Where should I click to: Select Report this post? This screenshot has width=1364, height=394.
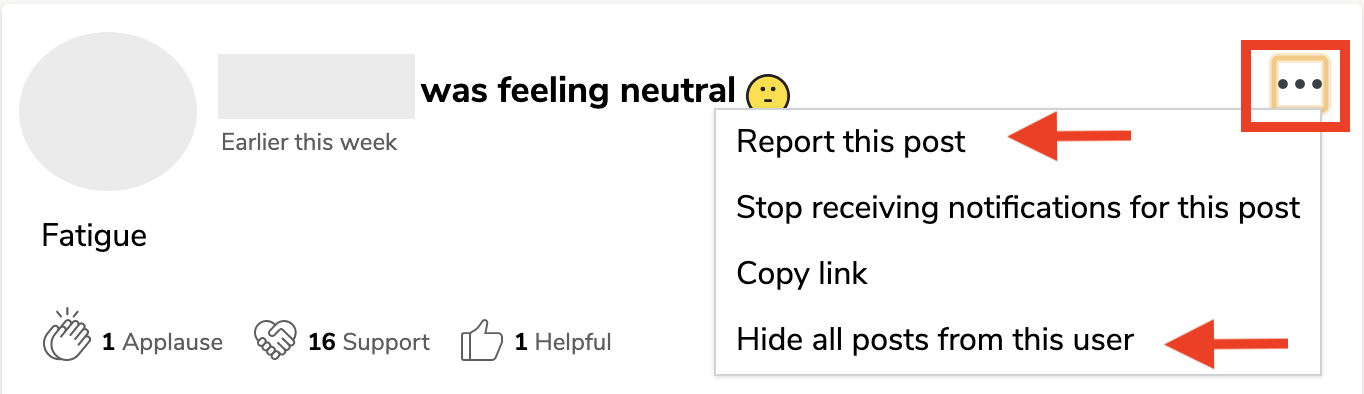(851, 142)
